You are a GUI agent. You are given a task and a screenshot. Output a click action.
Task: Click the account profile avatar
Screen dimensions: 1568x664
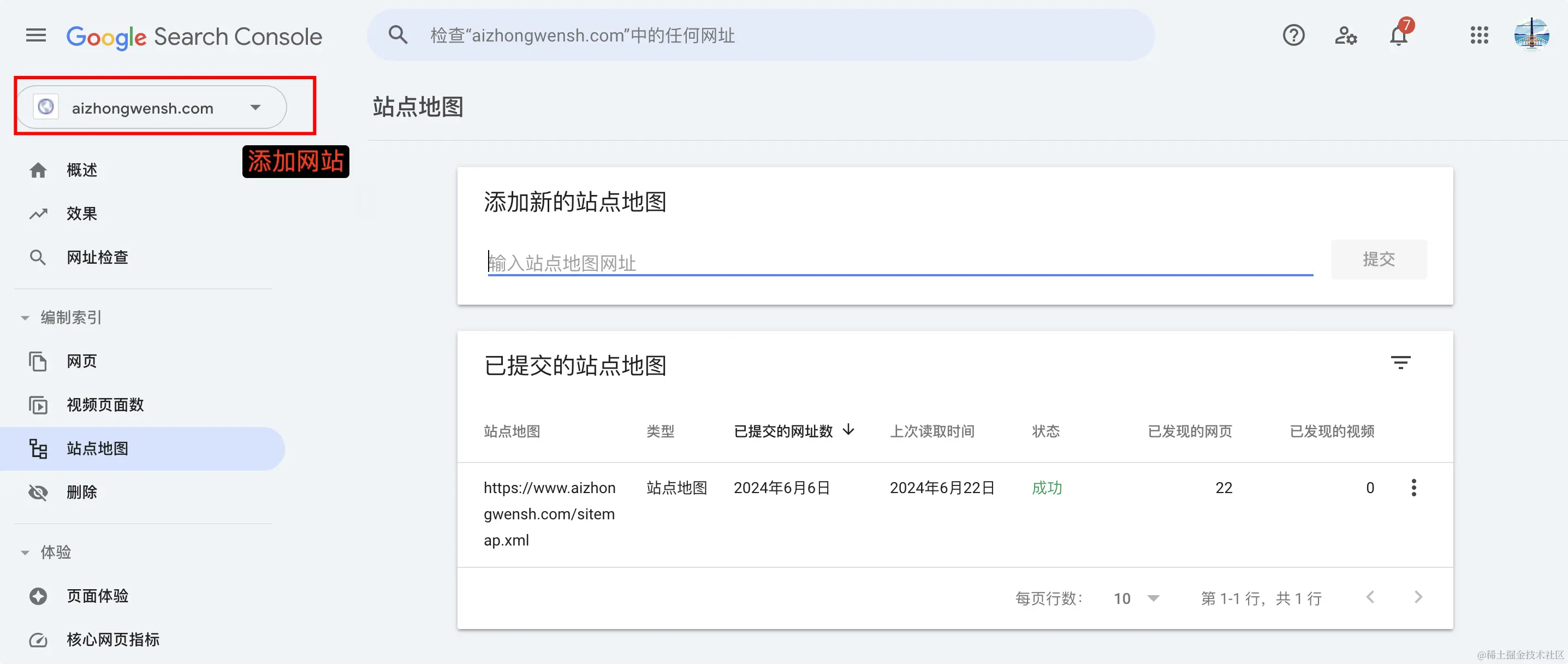[x=1531, y=35]
